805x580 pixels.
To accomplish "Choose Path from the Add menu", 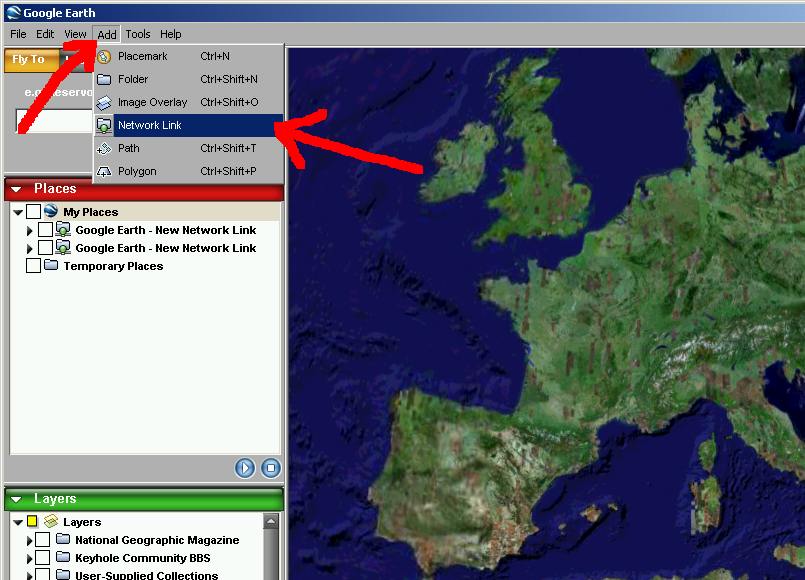I will tap(188, 148).
